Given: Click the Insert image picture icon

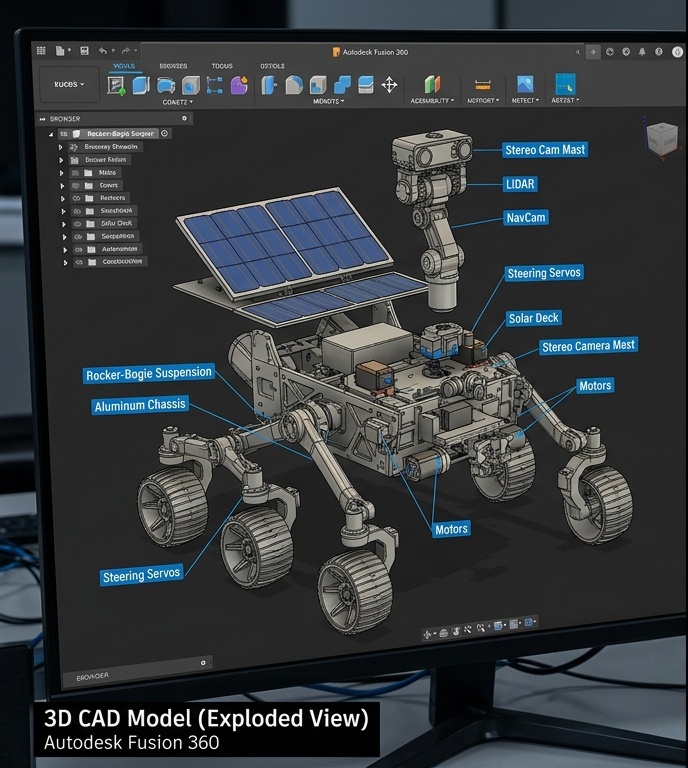Looking at the screenshot, I should pyautogui.click(x=525, y=84).
